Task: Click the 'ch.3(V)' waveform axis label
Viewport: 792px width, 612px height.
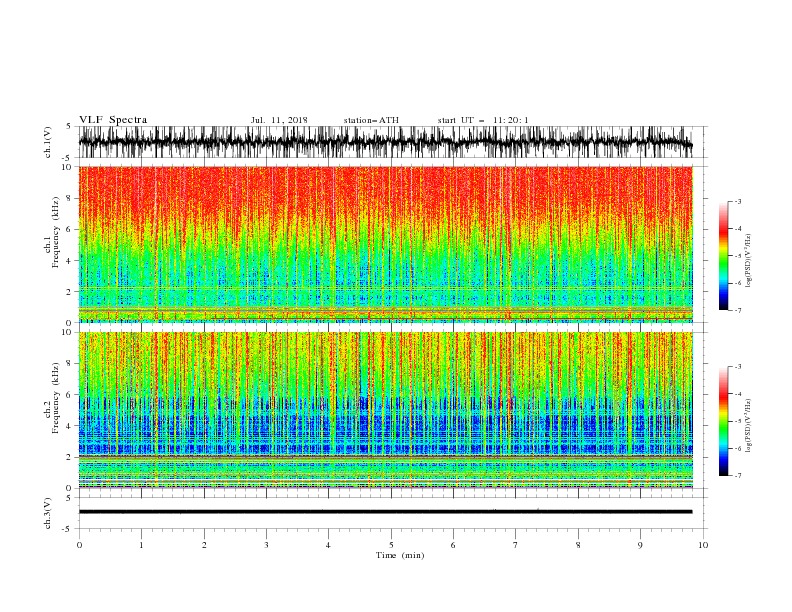Action: pyautogui.click(x=48, y=513)
